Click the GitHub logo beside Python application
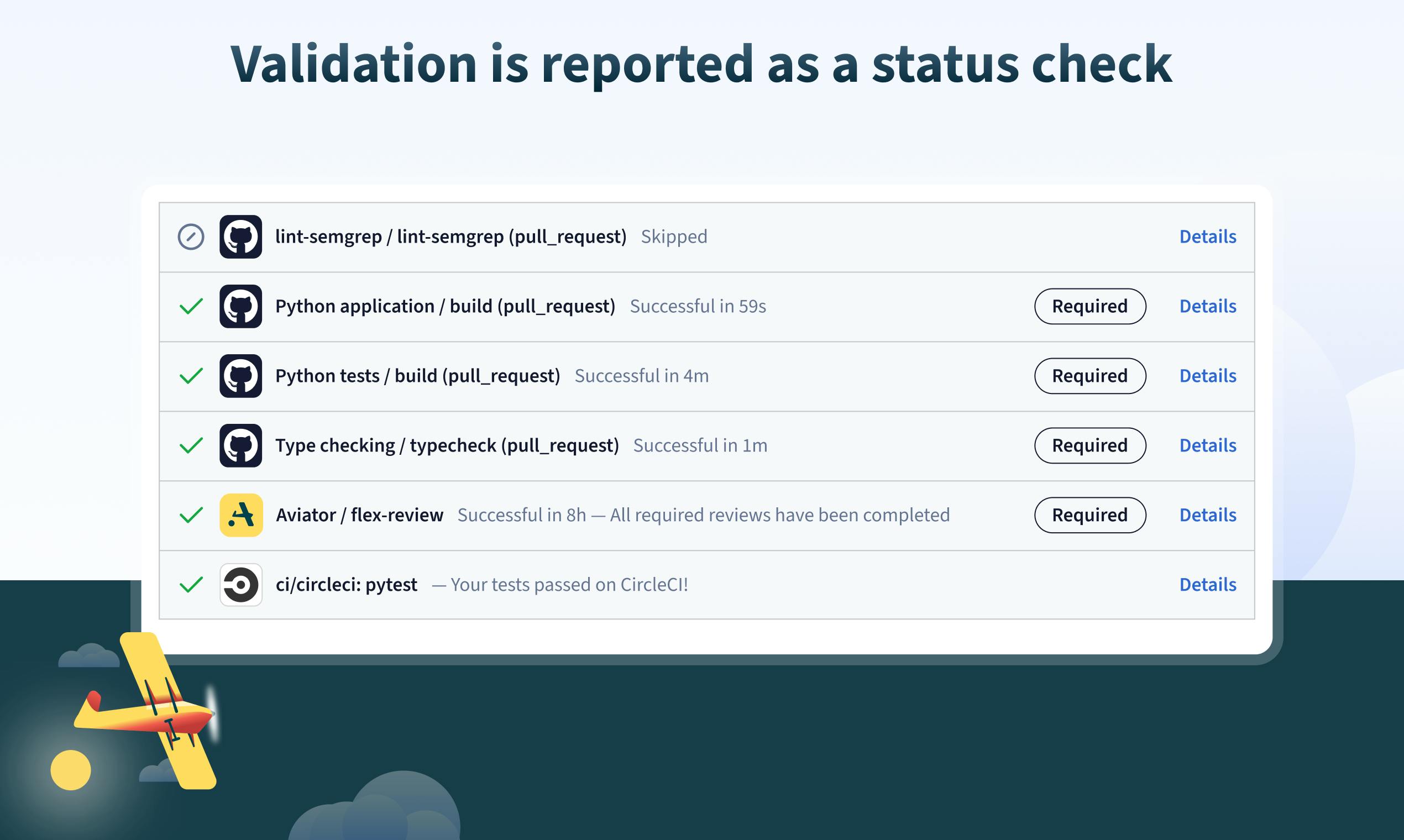1404x840 pixels. [240, 306]
